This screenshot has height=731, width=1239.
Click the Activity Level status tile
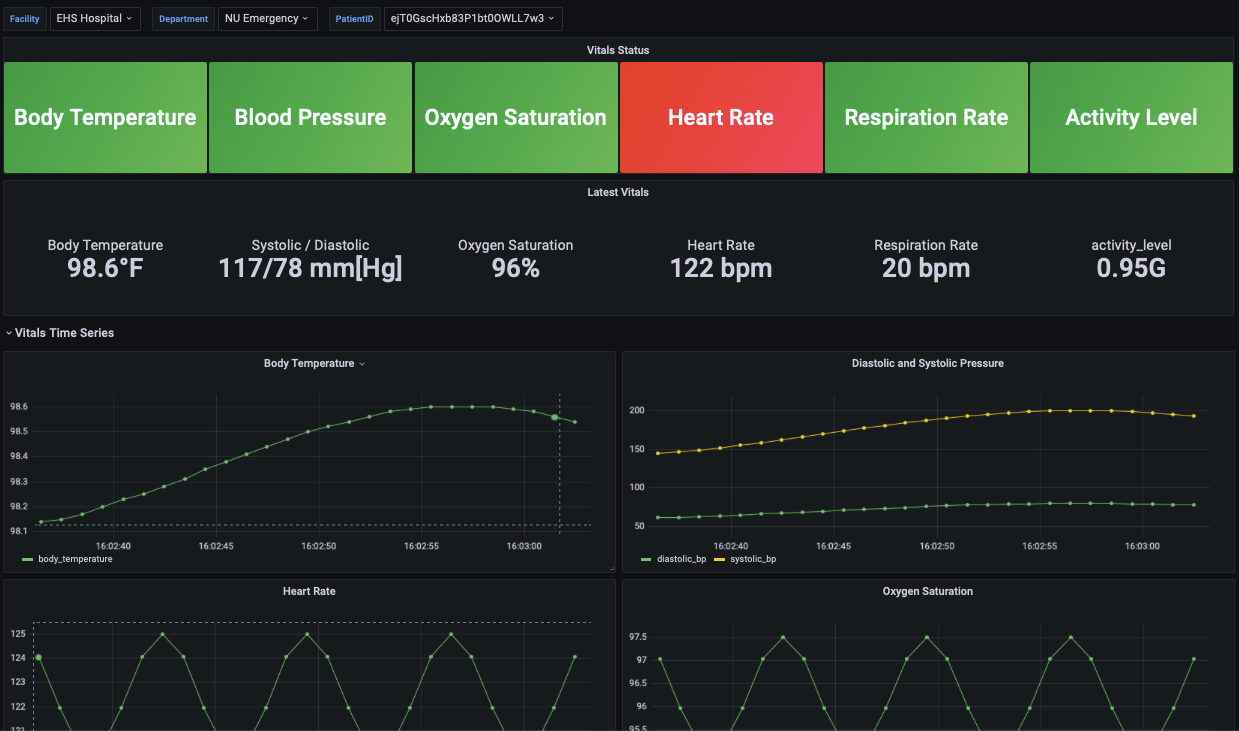[1131, 117]
